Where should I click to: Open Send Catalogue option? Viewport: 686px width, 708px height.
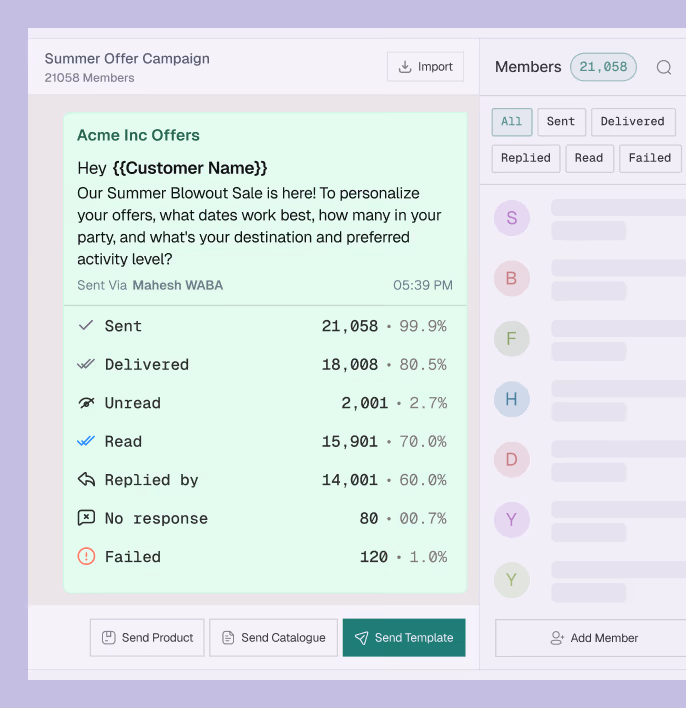(x=273, y=638)
